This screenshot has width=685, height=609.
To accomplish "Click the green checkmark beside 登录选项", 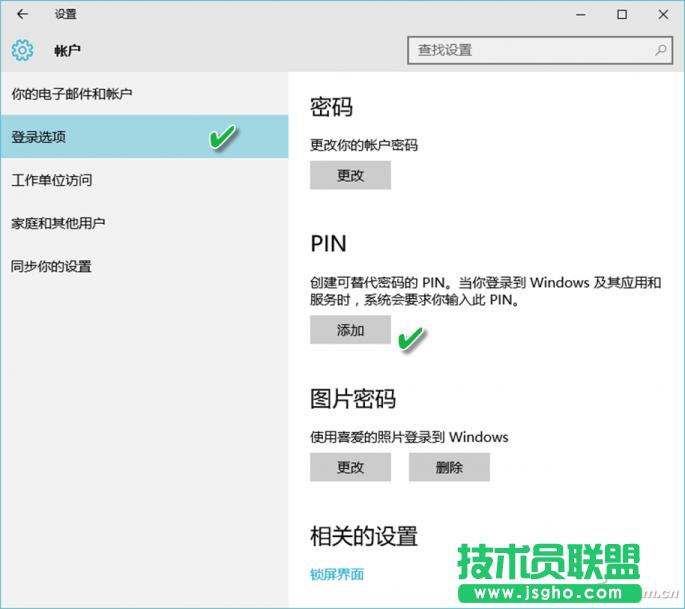I will pos(222,138).
